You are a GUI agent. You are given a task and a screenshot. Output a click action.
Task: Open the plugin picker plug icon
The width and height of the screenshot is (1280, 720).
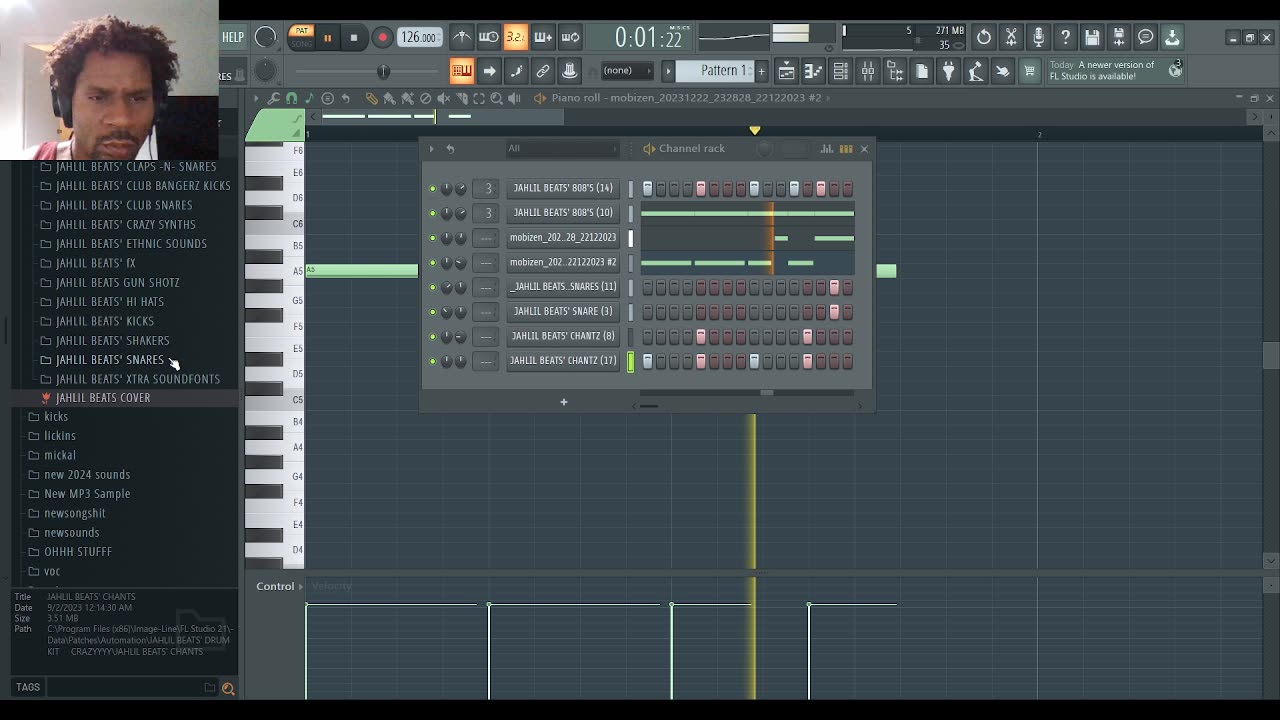pyautogui.click(x=949, y=71)
